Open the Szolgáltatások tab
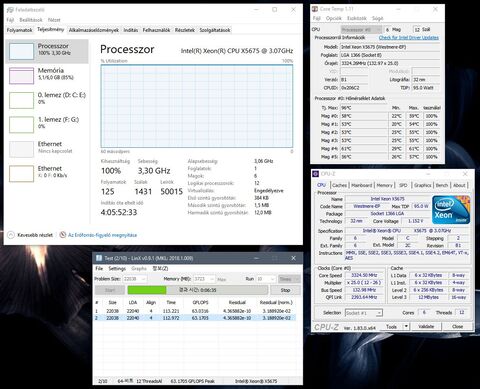The height and width of the screenshot is (389, 480). point(215,30)
